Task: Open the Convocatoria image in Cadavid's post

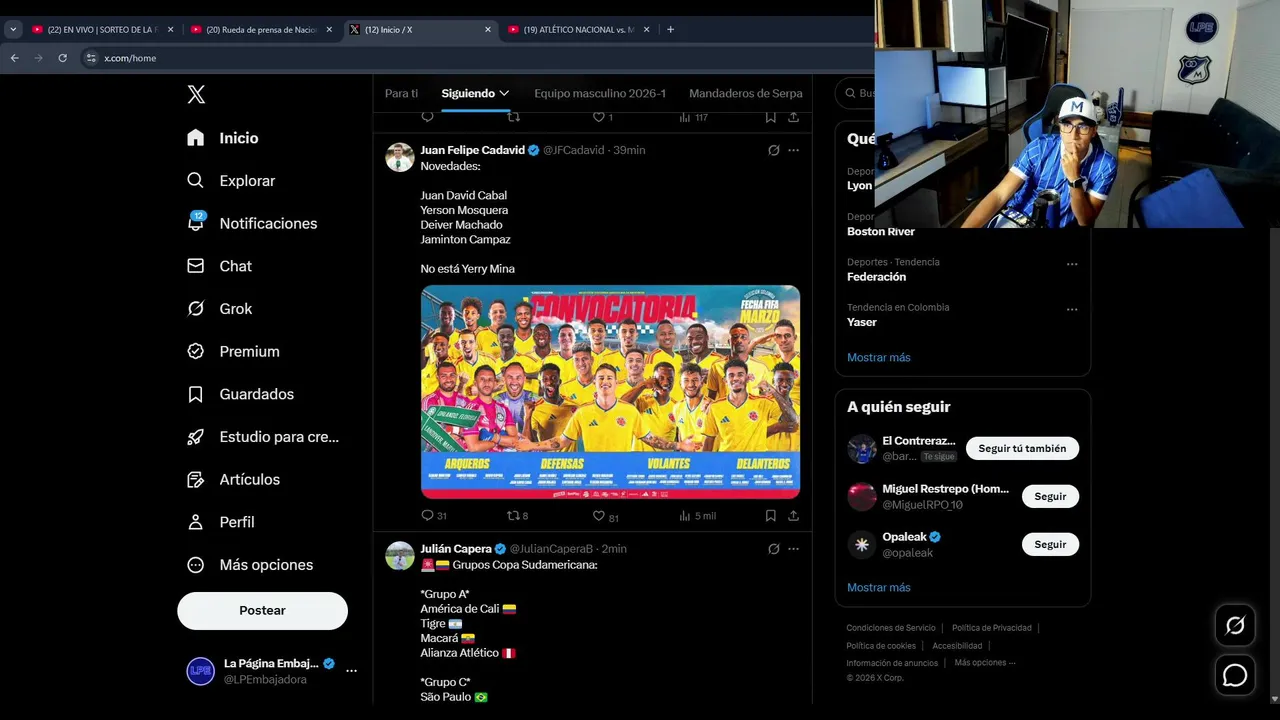Action: pos(610,392)
